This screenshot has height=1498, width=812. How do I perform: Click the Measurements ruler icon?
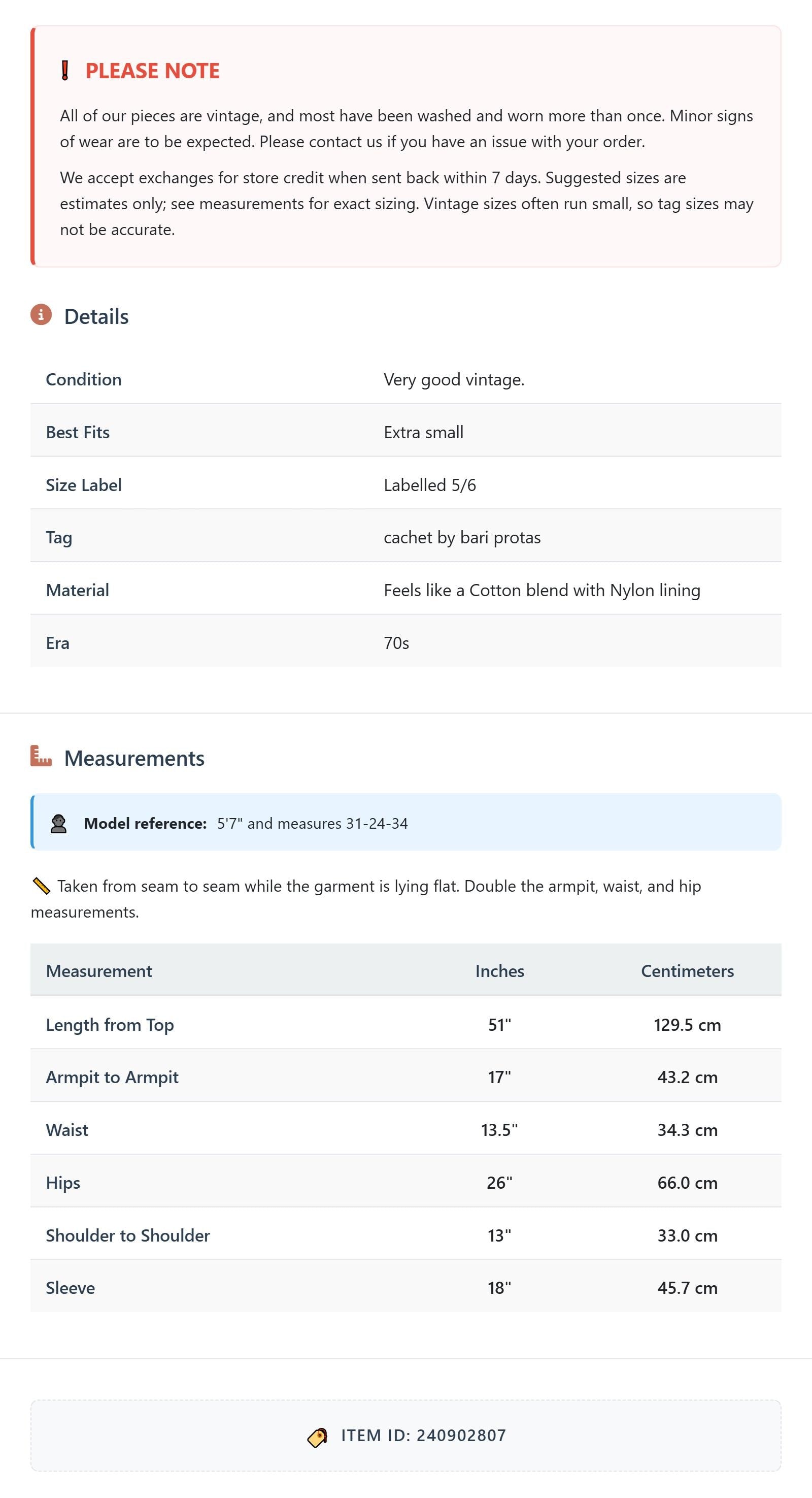41,756
